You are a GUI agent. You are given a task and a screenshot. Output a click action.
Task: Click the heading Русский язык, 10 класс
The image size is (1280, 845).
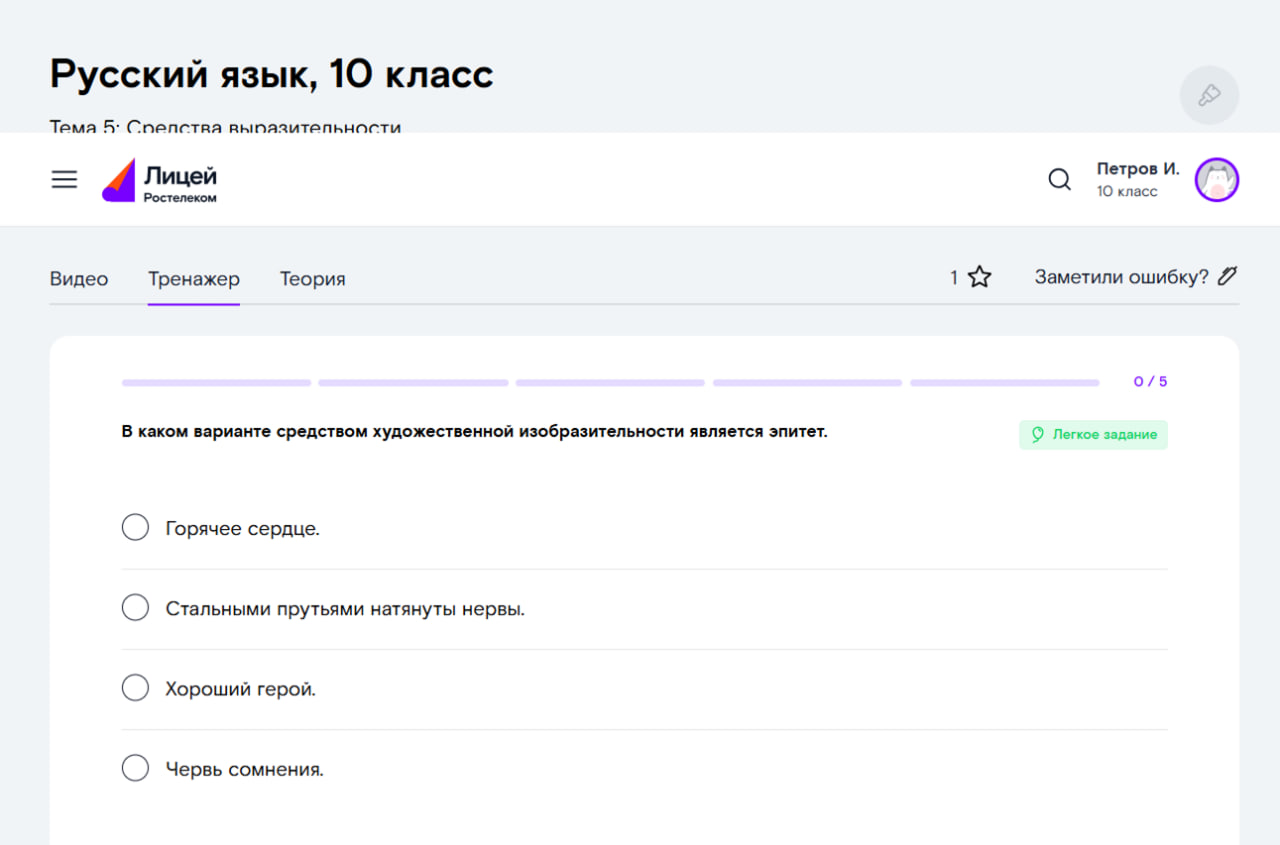point(272,74)
